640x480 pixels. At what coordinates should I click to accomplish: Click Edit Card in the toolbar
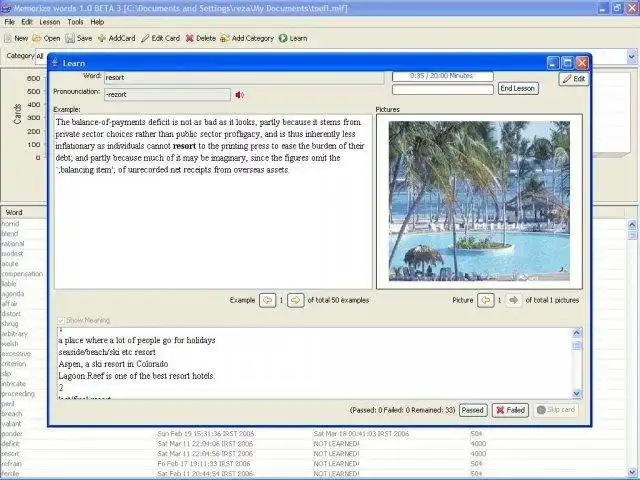click(x=160, y=38)
